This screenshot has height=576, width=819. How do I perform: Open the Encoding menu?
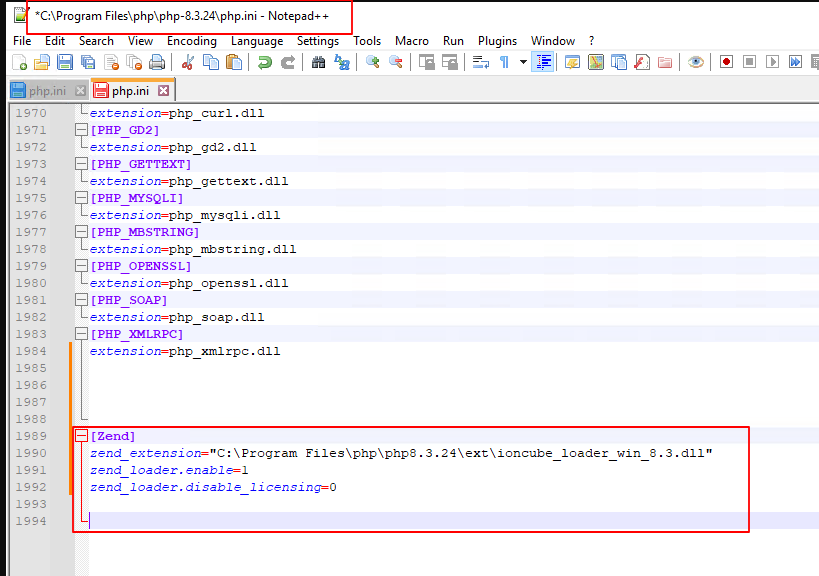point(191,41)
